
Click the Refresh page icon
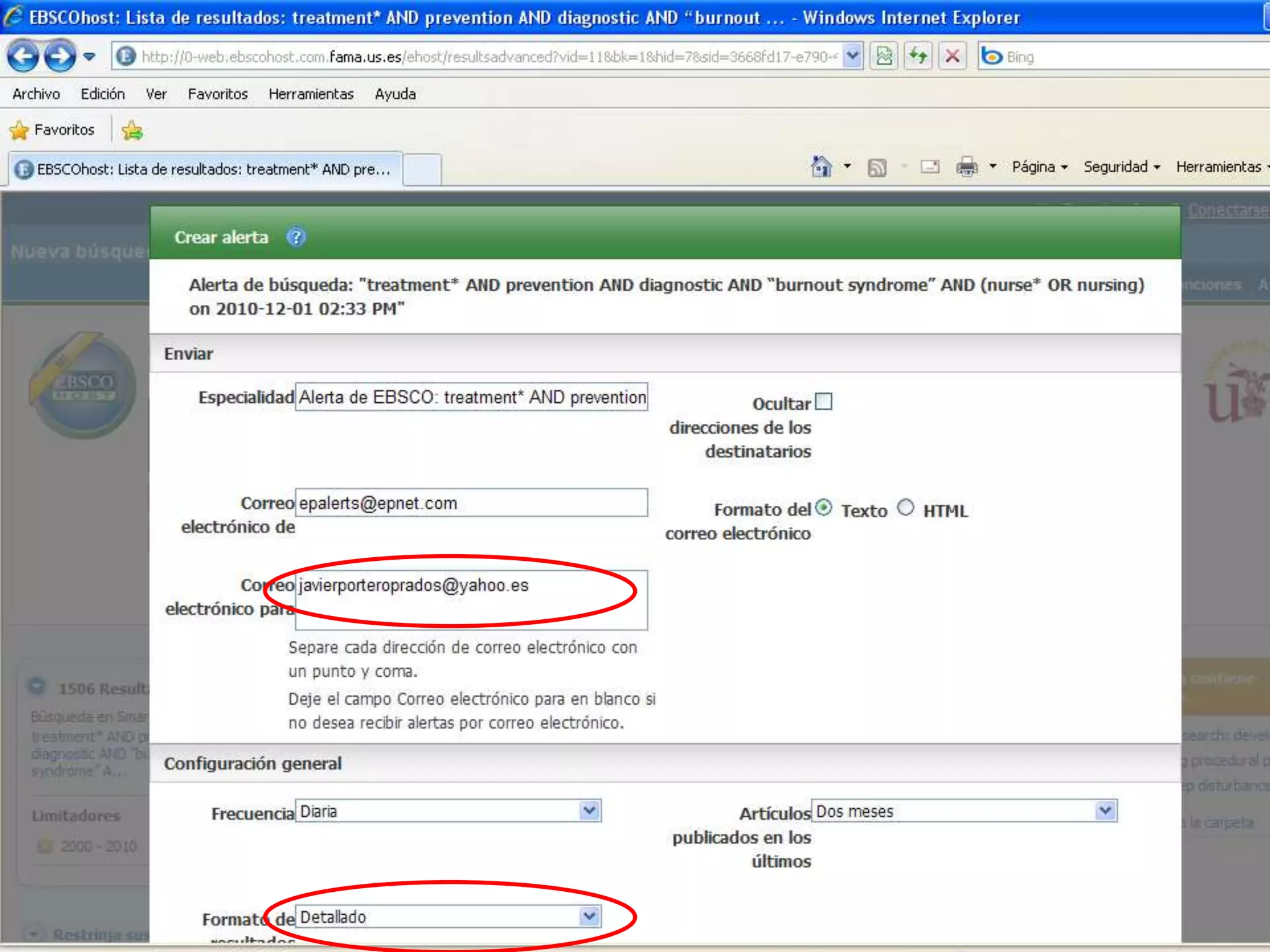click(x=918, y=56)
